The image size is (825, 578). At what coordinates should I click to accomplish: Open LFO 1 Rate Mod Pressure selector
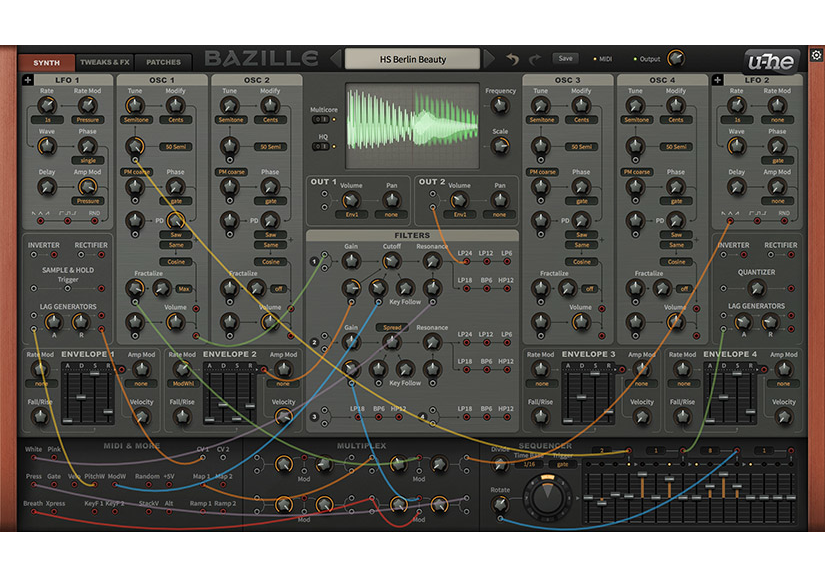tap(88, 120)
